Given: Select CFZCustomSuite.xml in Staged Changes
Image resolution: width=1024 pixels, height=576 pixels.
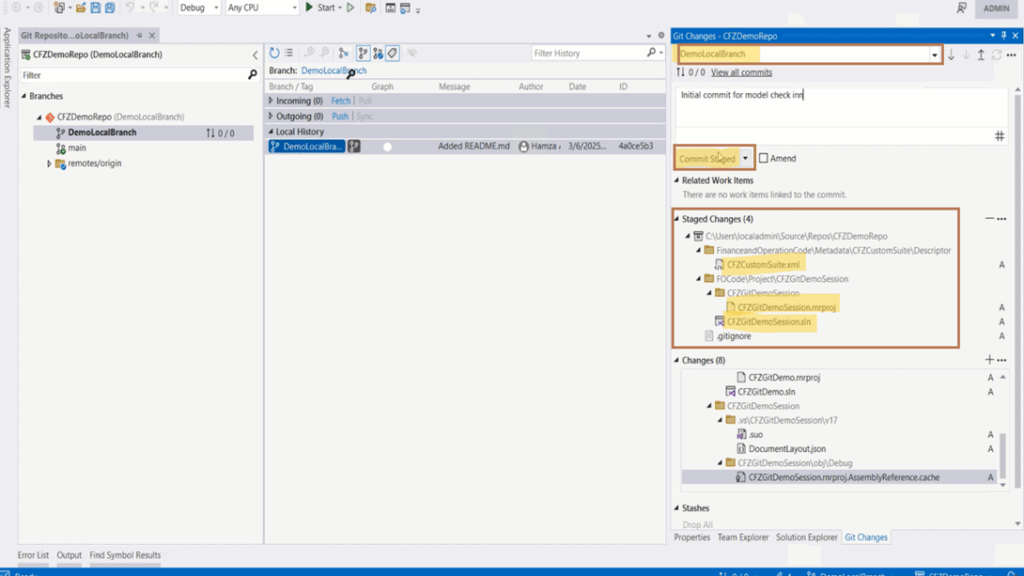Looking at the screenshot, I should (x=763, y=264).
